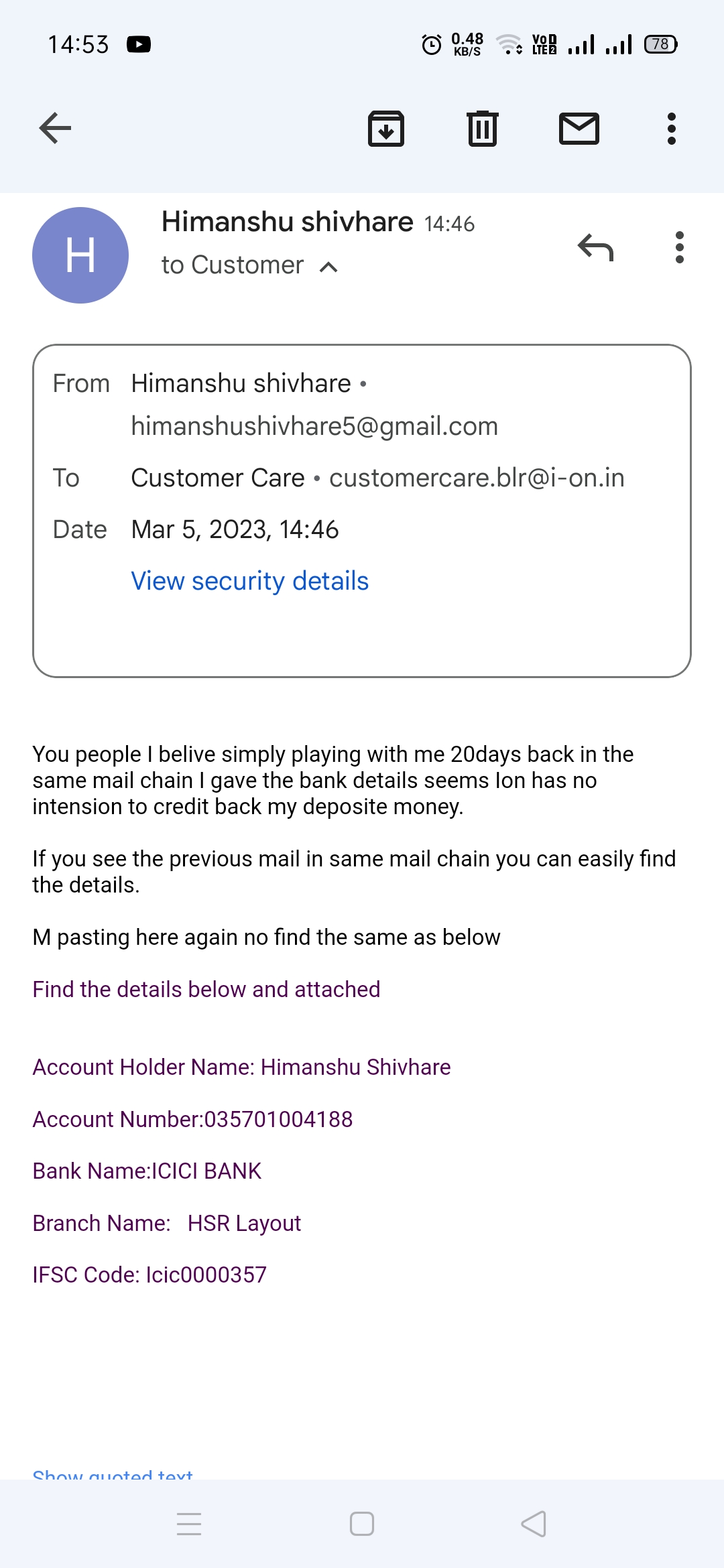Open View security details link
724x1568 pixels.
[x=249, y=581]
